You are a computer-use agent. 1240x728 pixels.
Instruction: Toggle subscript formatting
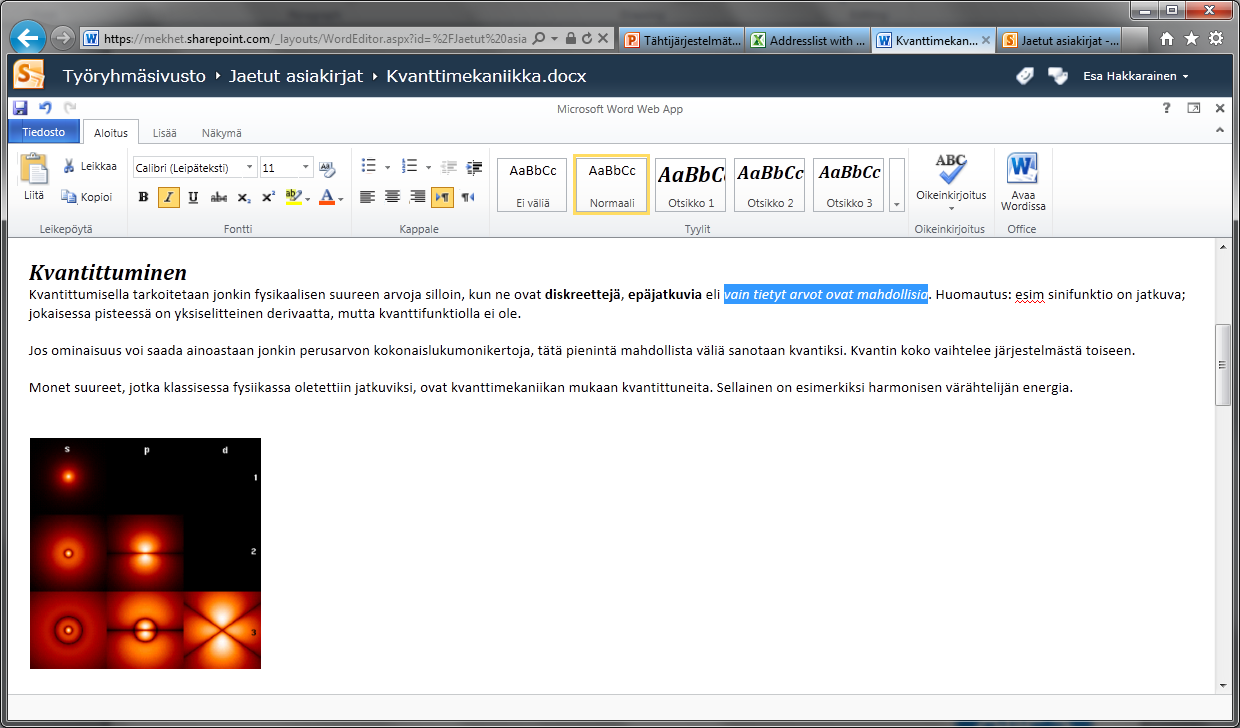244,197
